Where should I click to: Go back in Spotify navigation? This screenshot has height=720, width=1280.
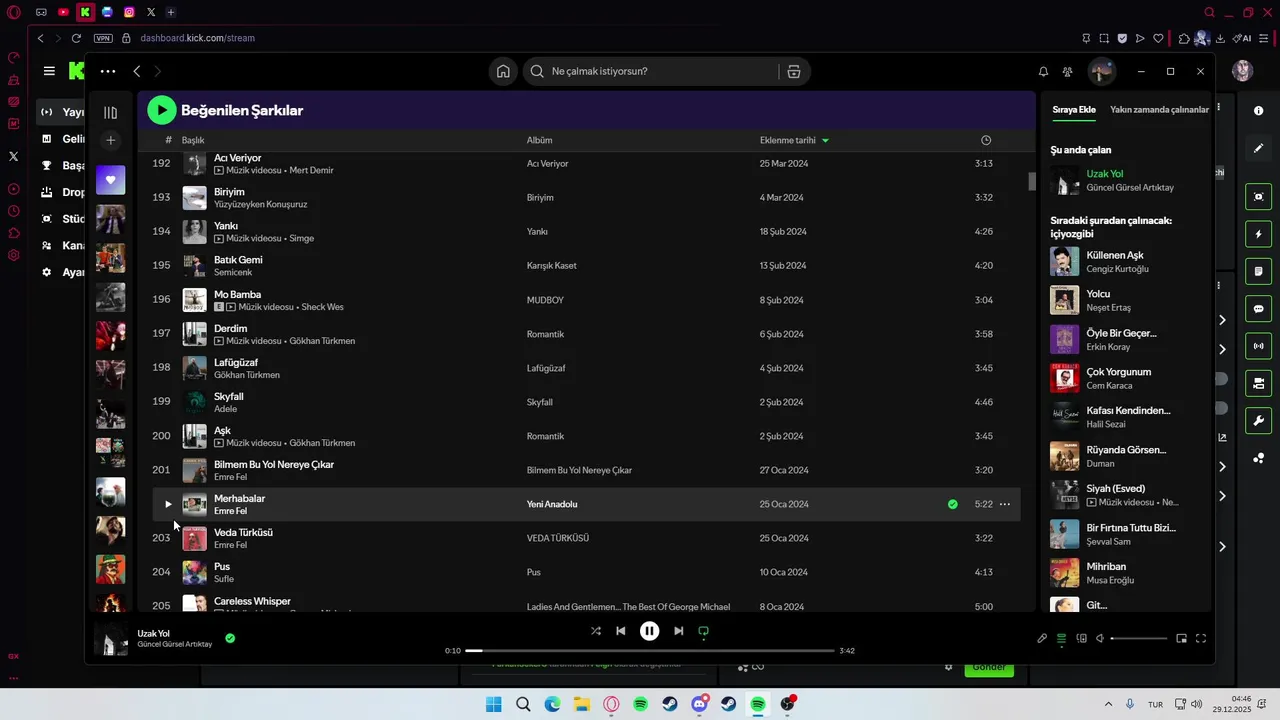137,71
